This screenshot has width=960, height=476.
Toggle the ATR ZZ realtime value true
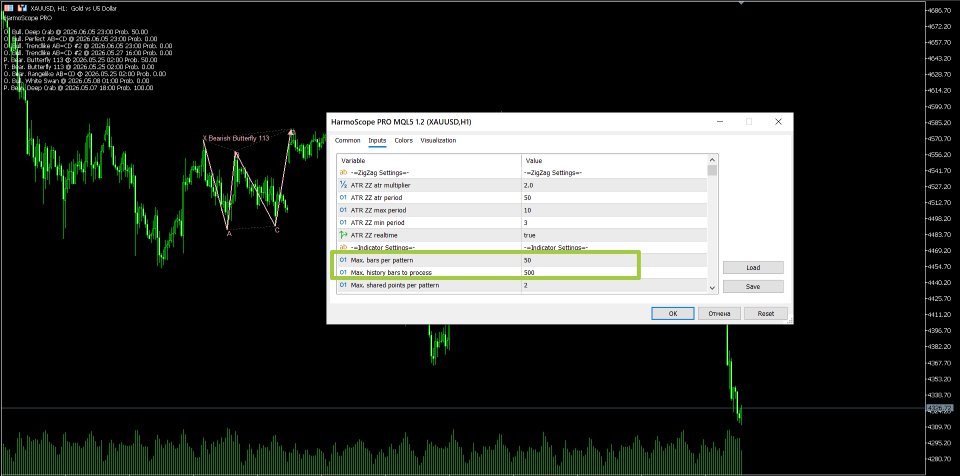614,235
